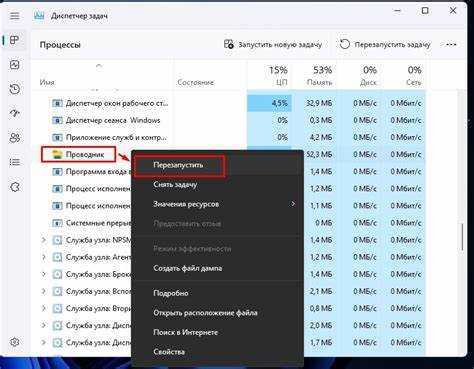Open the hamburger navigation menu
474x369 pixels.
click(x=15, y=16)
